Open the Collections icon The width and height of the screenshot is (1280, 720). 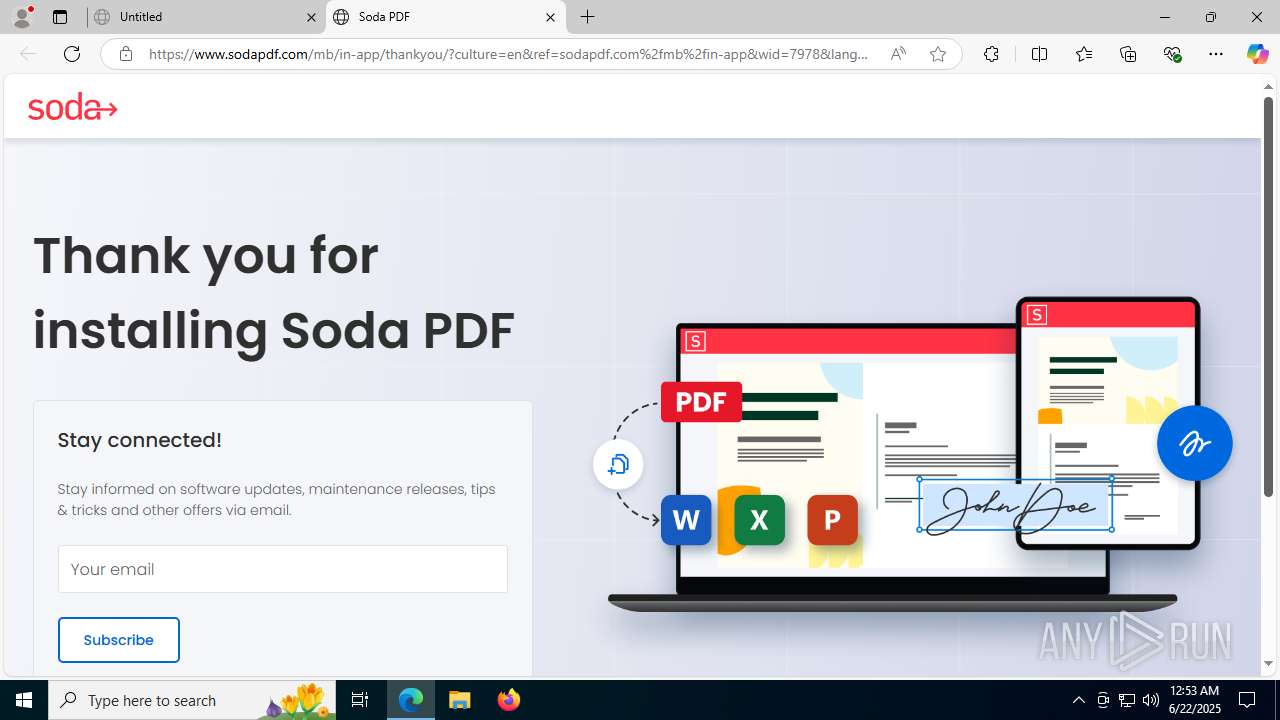[1128, 54]
